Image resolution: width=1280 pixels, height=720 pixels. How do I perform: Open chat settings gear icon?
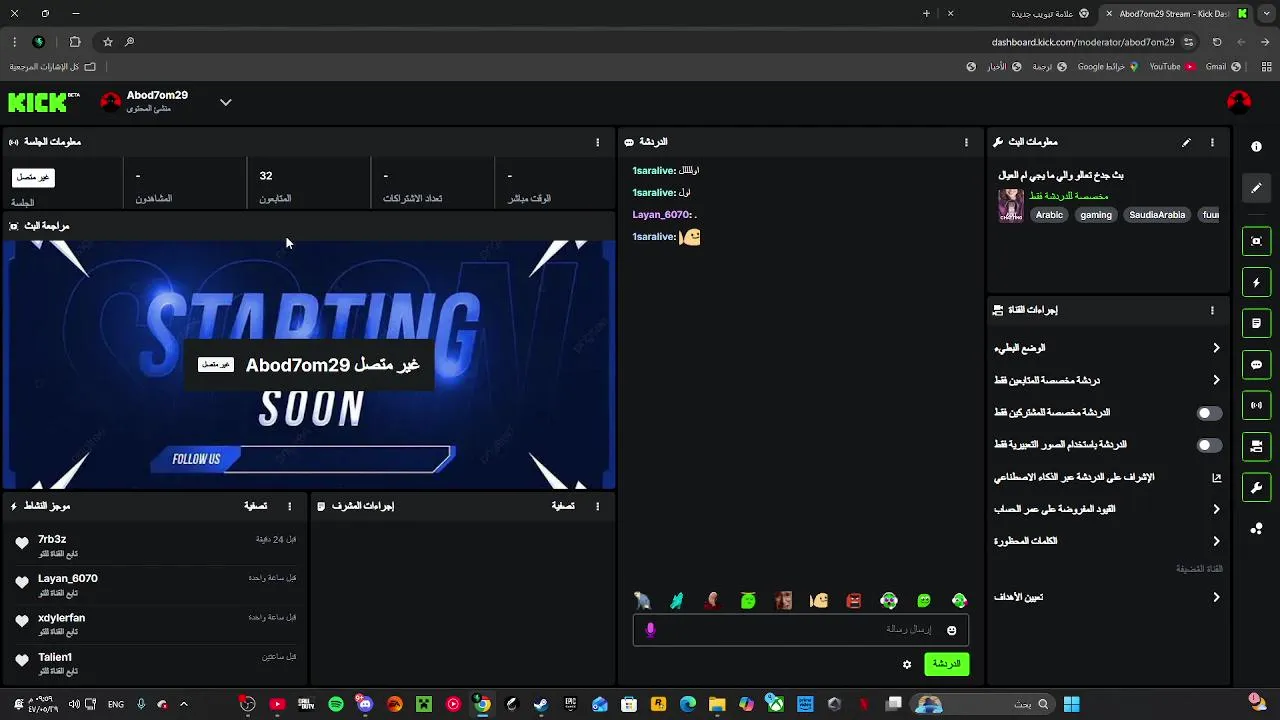point(907,664)
